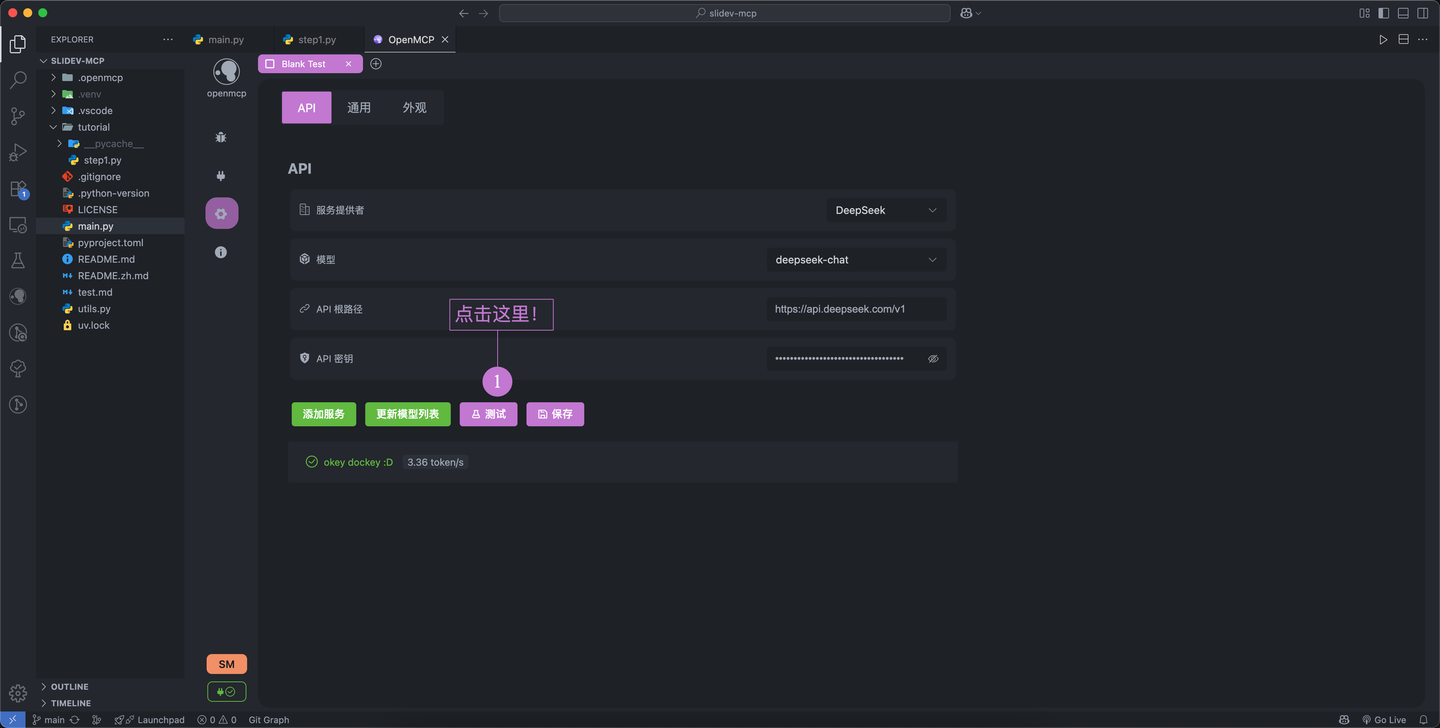Click the slidev-mcp search box
Viewport: 1440px width, 728px height.
(x=725, y=13)
